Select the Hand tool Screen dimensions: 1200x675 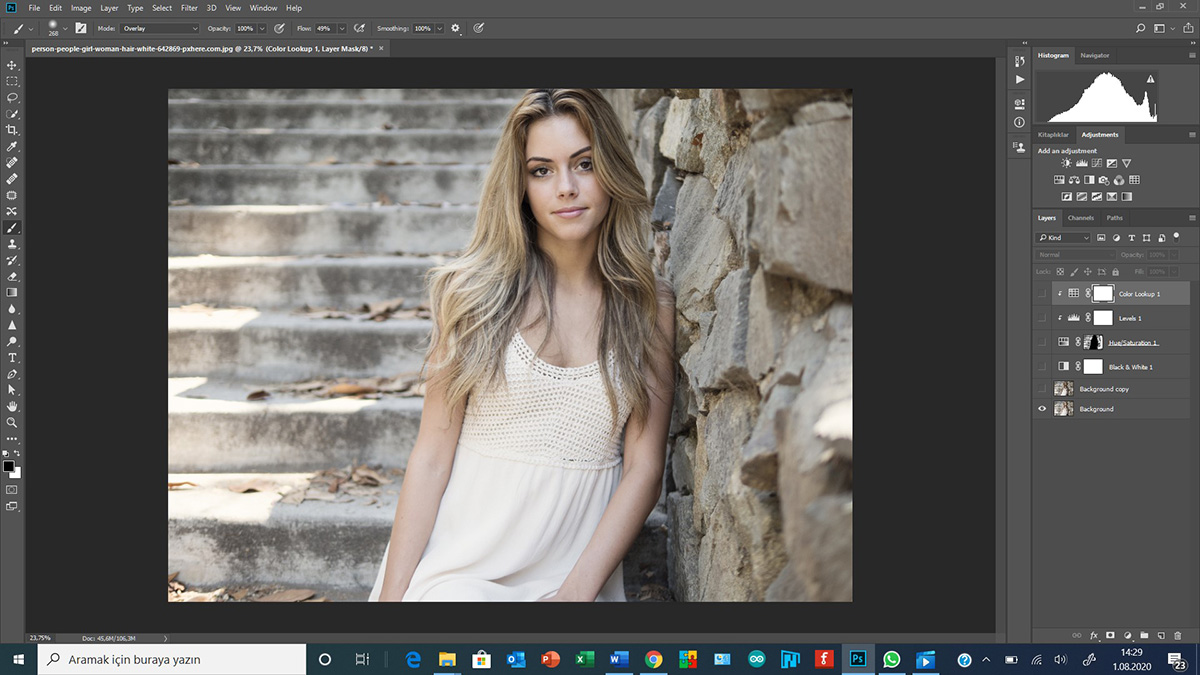[12, 406]
